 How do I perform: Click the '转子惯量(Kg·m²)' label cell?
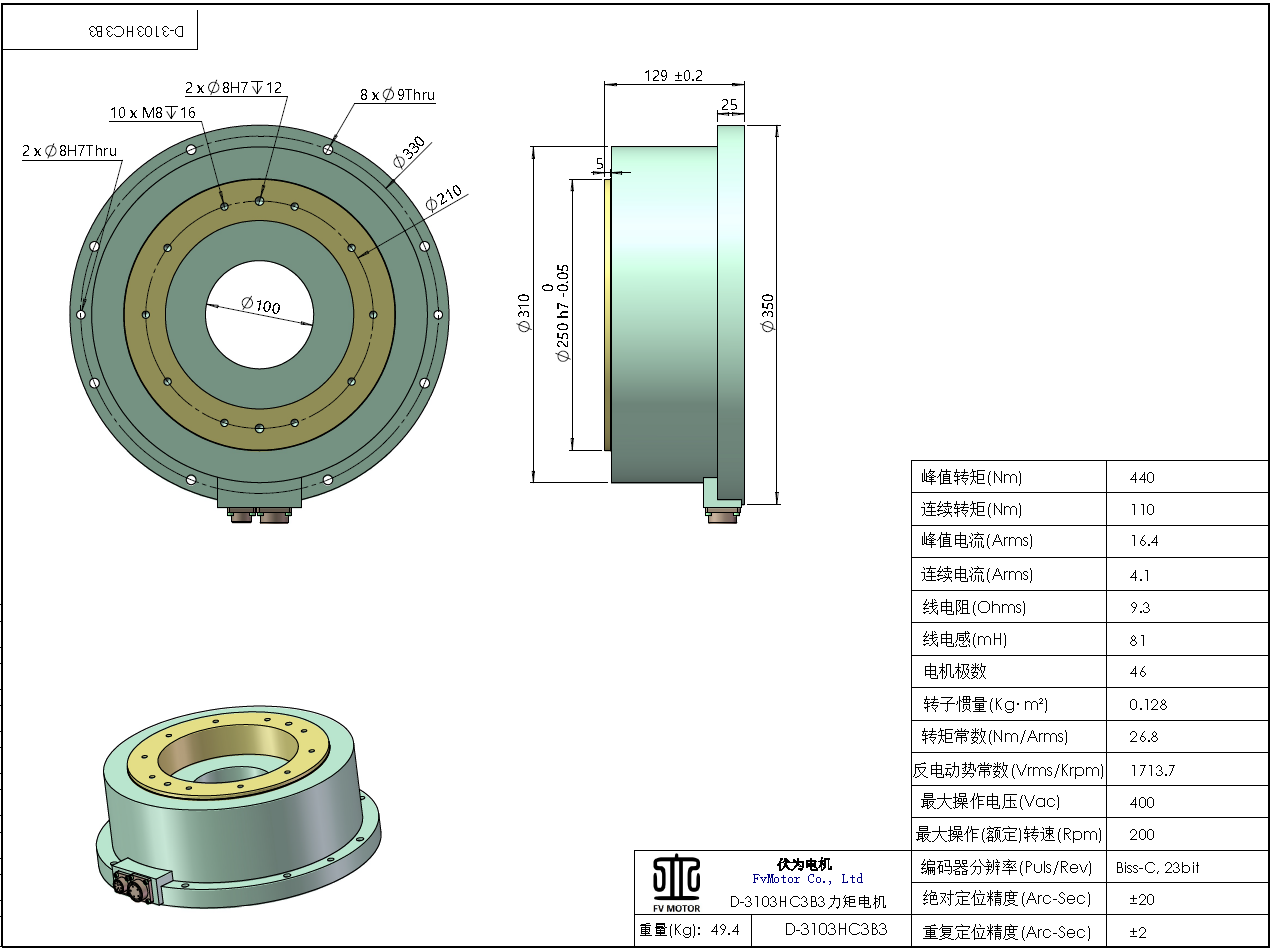pyautogui.click(x=1009, y=704)
